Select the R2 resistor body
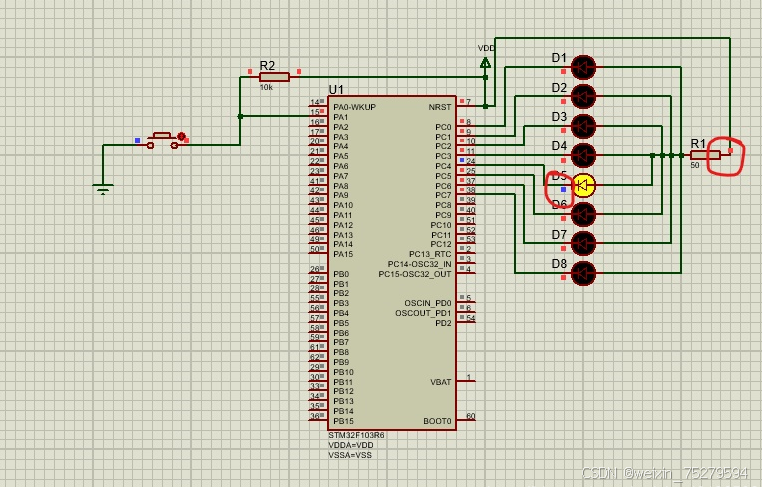 click(x=275, y=77)
